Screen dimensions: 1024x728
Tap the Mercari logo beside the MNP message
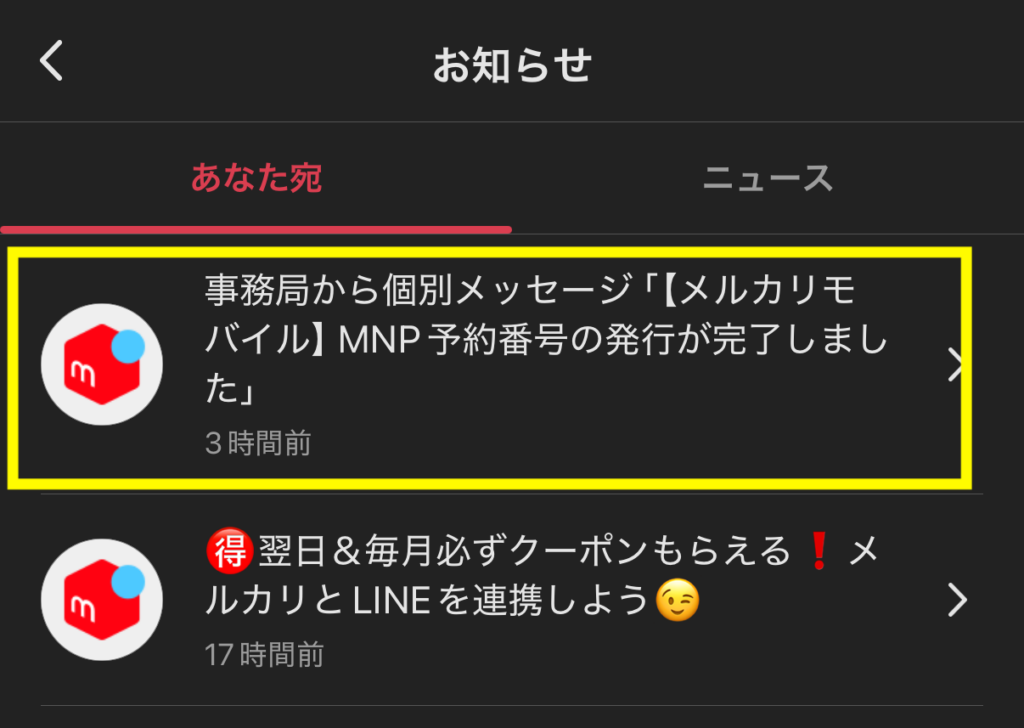[x=102, y=364]
